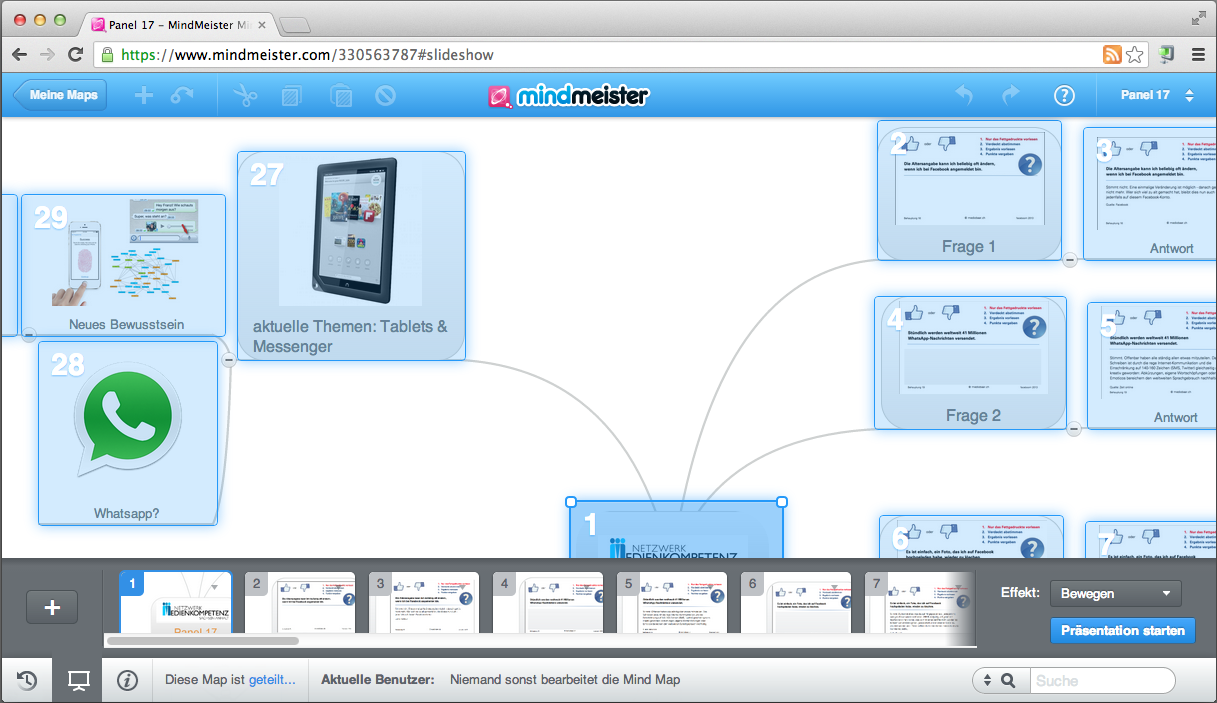Collapse branch next to Frage 2

(1074, 429)
